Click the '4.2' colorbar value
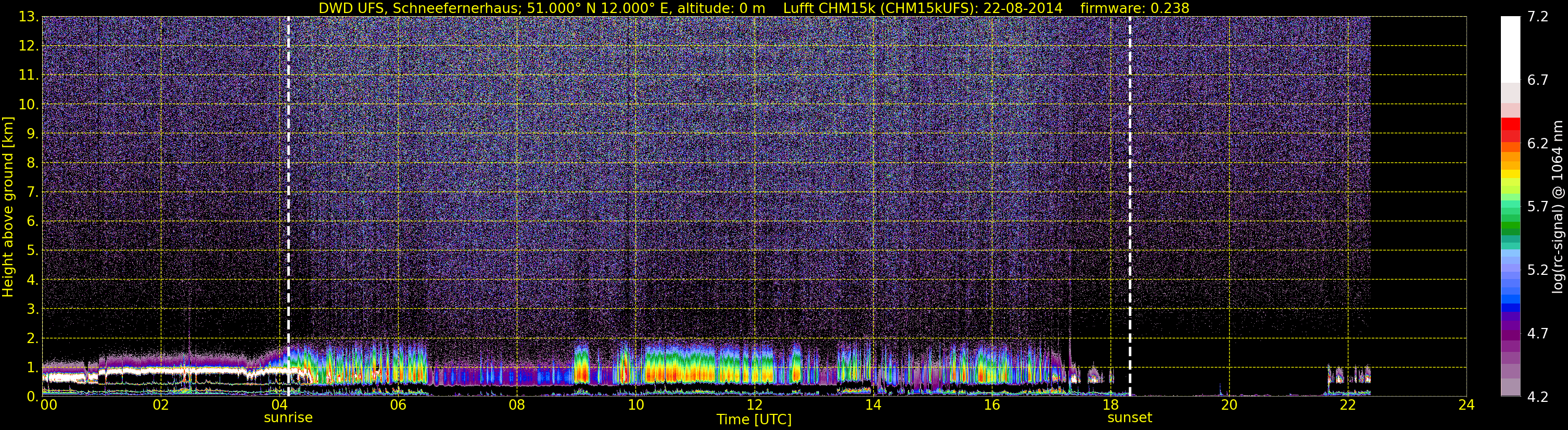The height and width of the screenshot is (430, 1568). 1538,397
